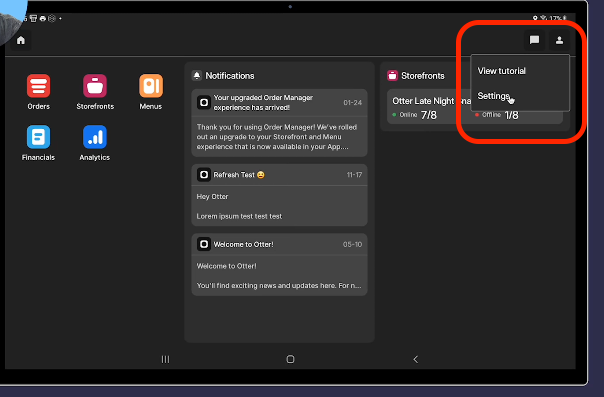The image size is (604, 397).
Task: Open the Menus app icon
Action: 151,86
